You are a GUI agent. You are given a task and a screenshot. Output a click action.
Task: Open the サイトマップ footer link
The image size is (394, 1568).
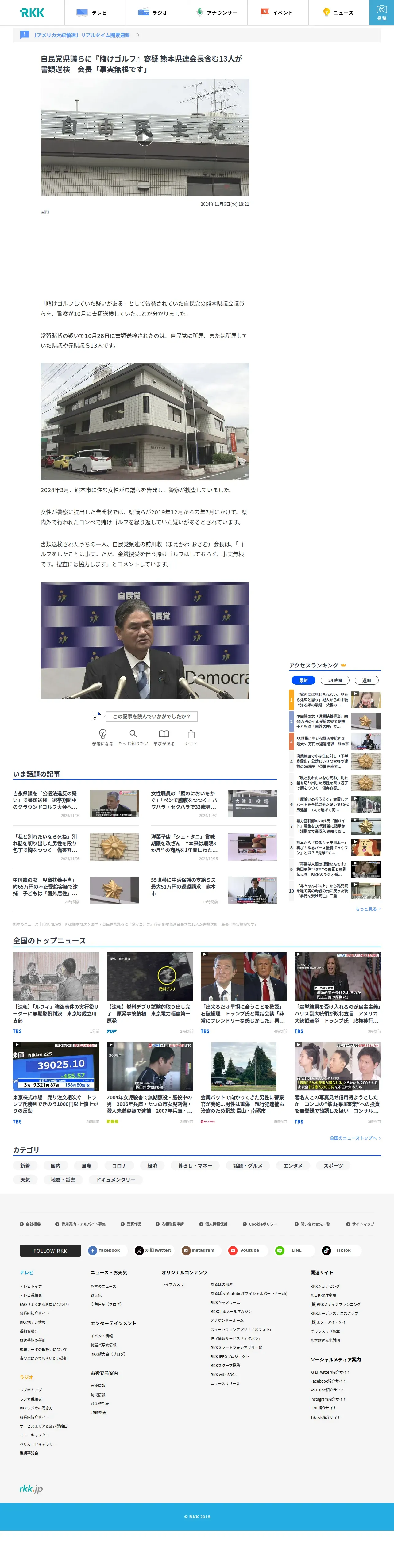click(360, 1224)
